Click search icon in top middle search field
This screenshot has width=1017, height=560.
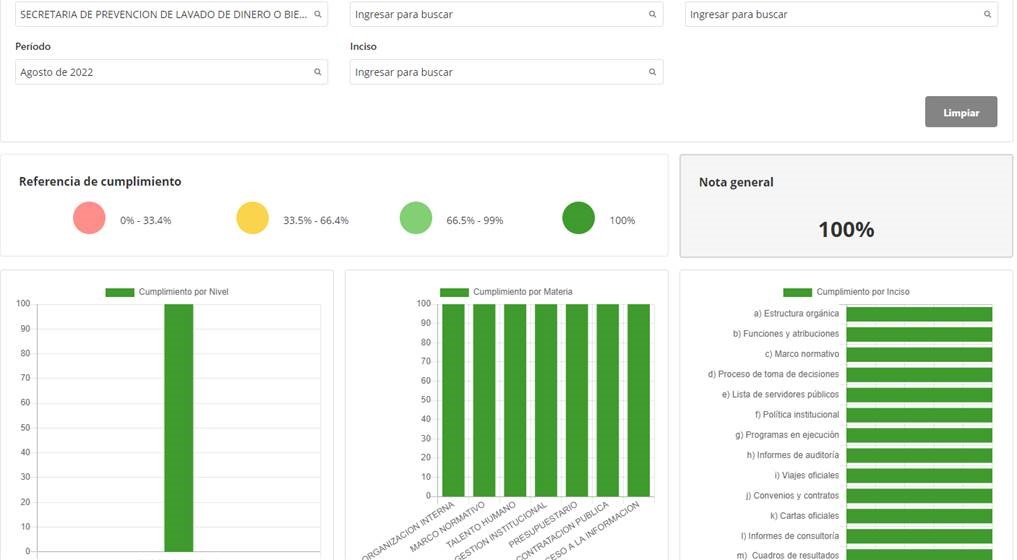(652, 14)
